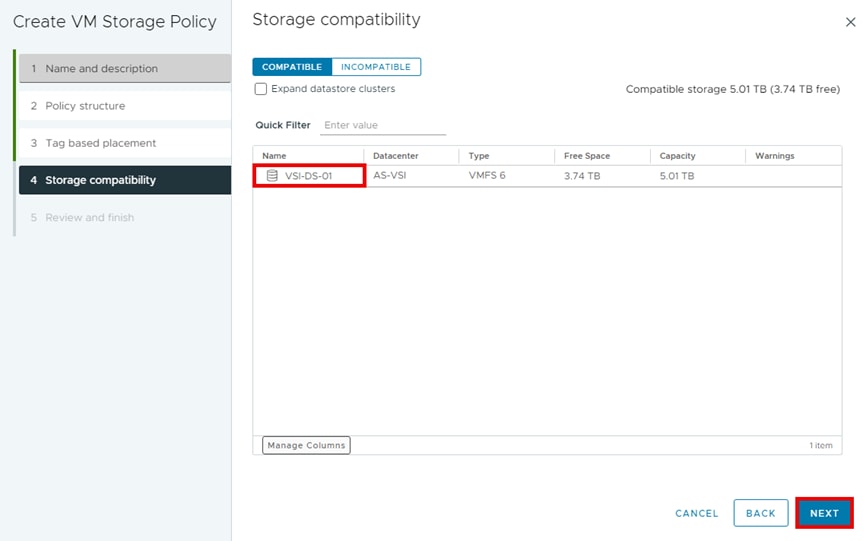Image resolution: width=863 pixels, height=541 pixels.
Task: Switch to the INCOMPATIBLE tab
Action: 375,67
